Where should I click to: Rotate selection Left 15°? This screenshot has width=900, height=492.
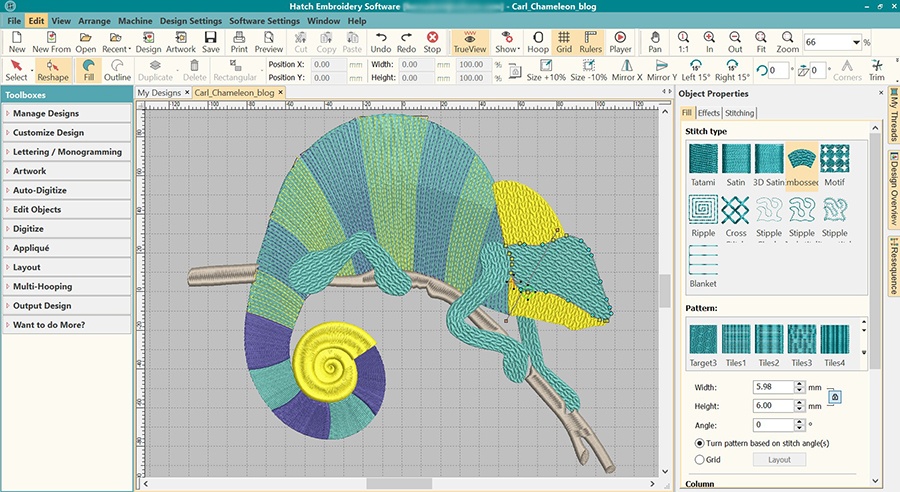click(695, 69)
